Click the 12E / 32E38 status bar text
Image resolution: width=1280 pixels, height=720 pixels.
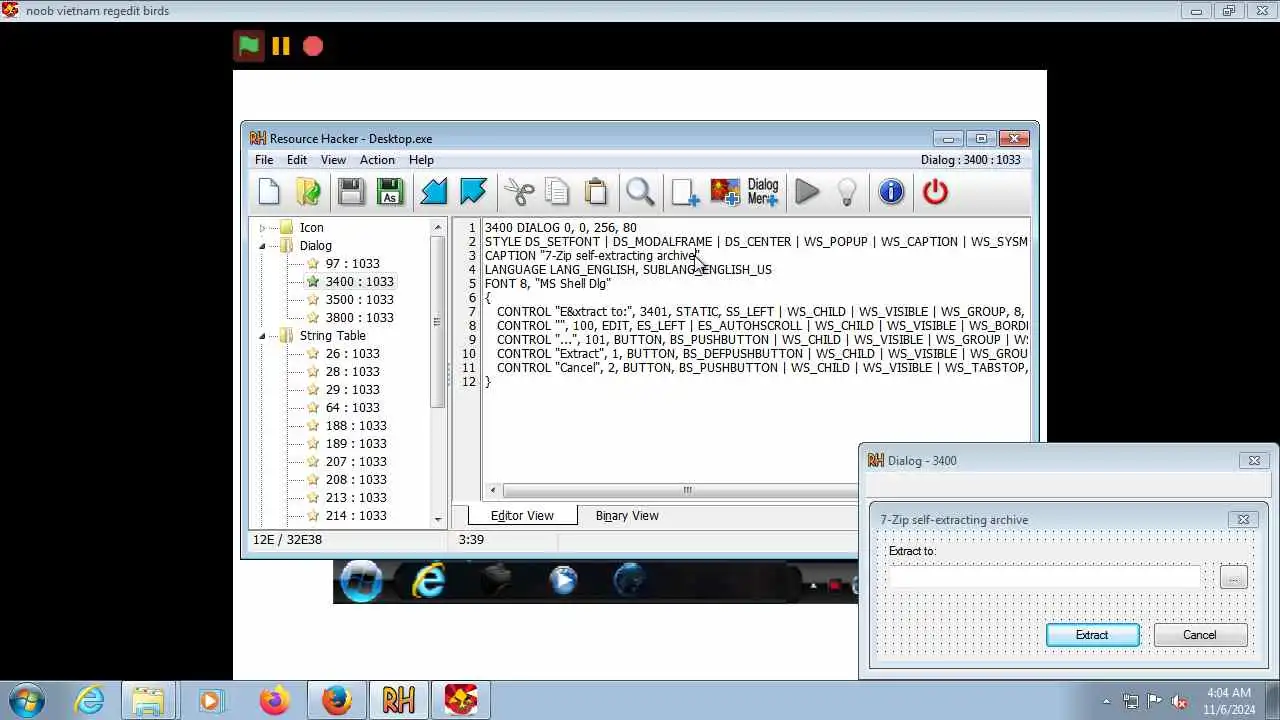(x=287, y=540)
